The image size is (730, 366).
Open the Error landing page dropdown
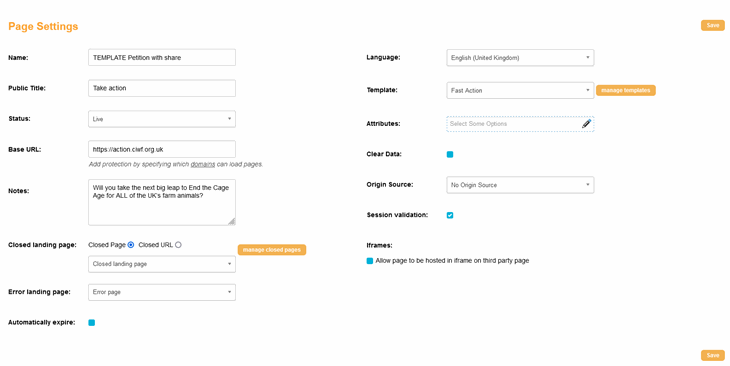162,292
